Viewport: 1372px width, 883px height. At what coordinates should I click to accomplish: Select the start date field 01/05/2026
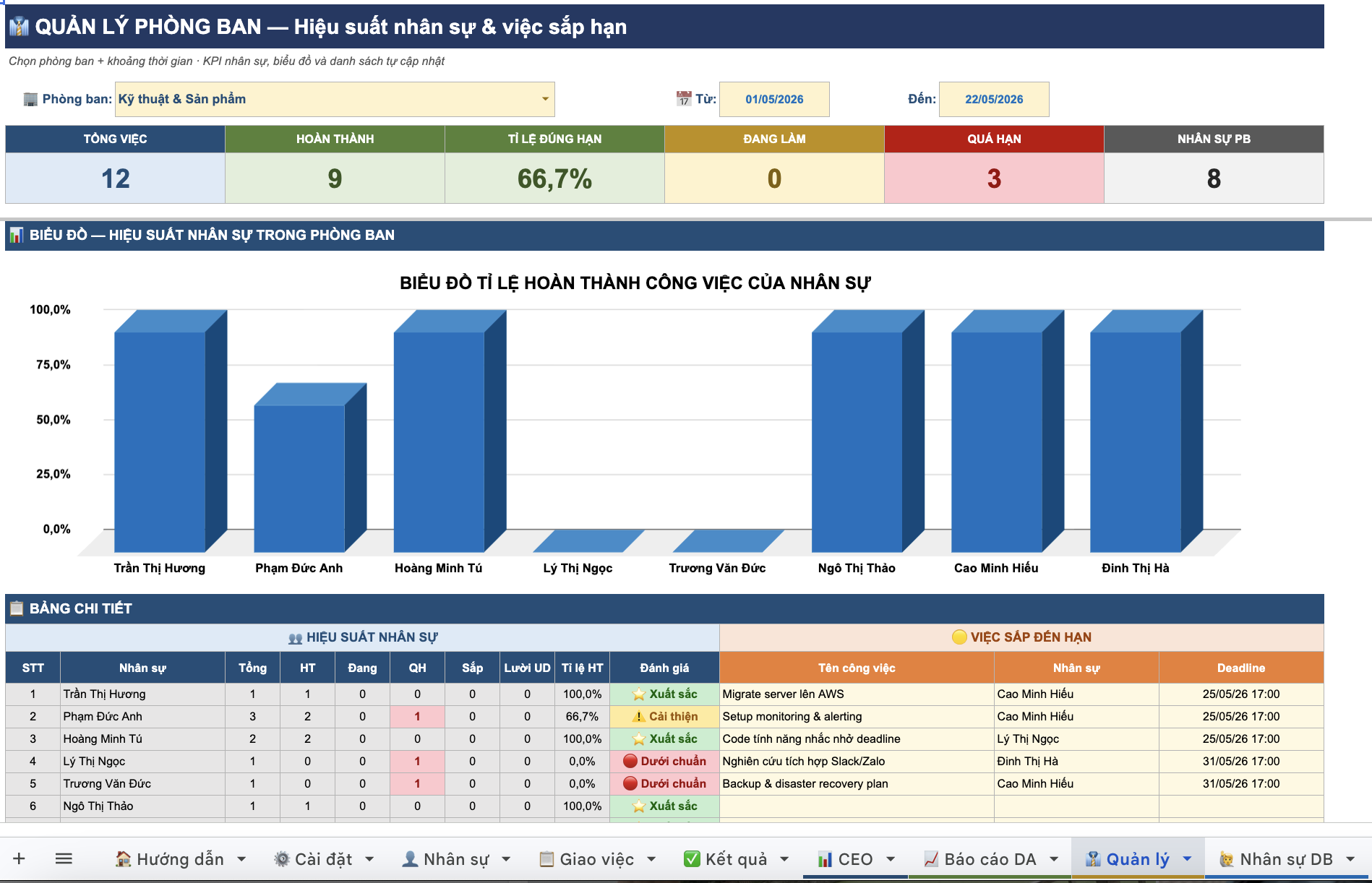coord(774,99)
